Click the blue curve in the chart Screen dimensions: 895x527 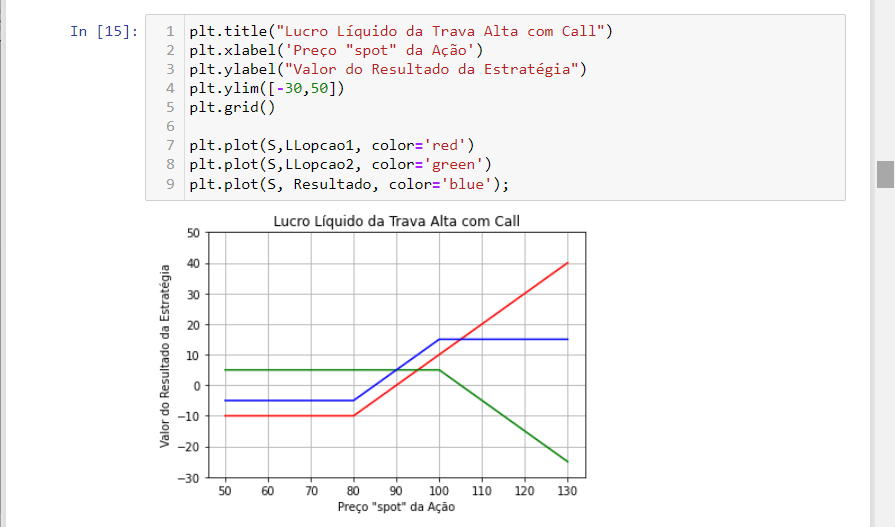[500, 339]
